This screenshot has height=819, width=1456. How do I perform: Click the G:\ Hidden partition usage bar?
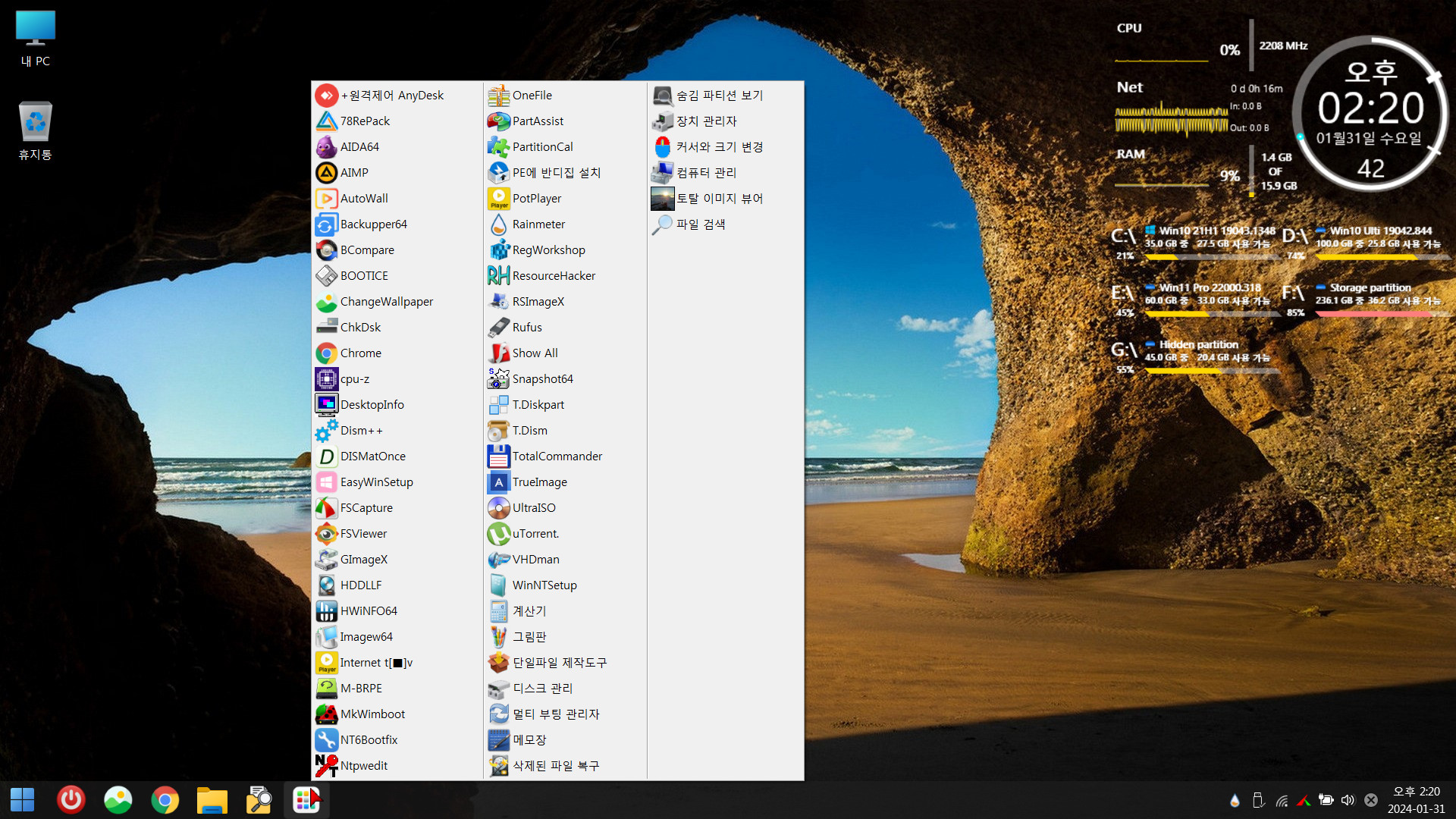(1212, 371)
